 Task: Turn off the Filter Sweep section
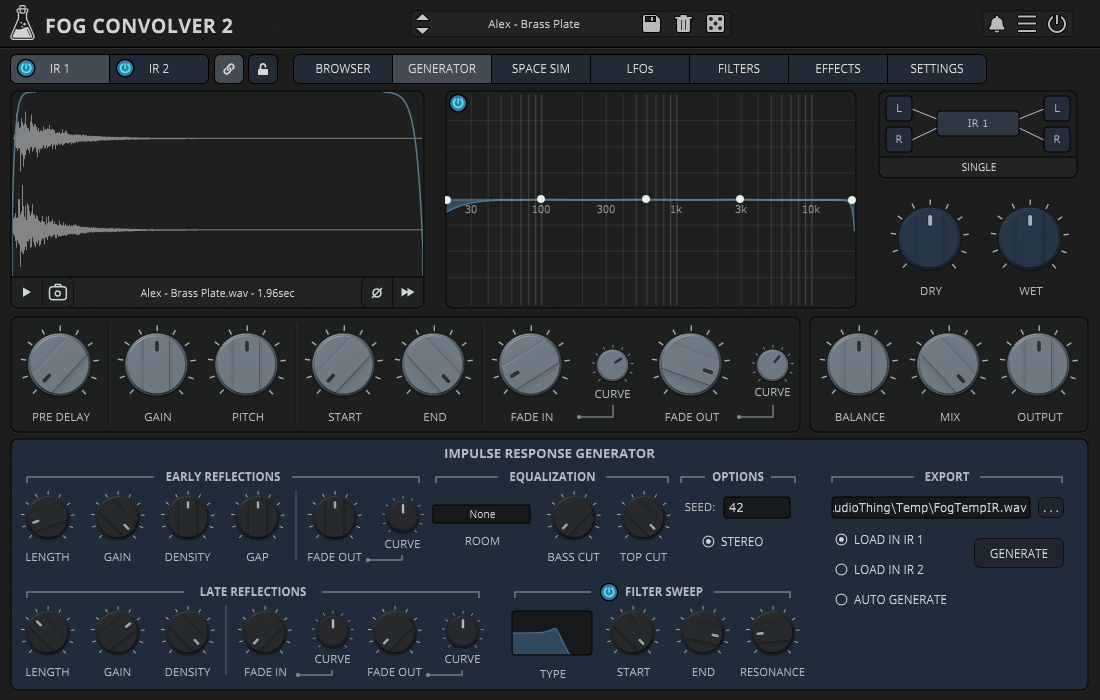tap(609, 591)
